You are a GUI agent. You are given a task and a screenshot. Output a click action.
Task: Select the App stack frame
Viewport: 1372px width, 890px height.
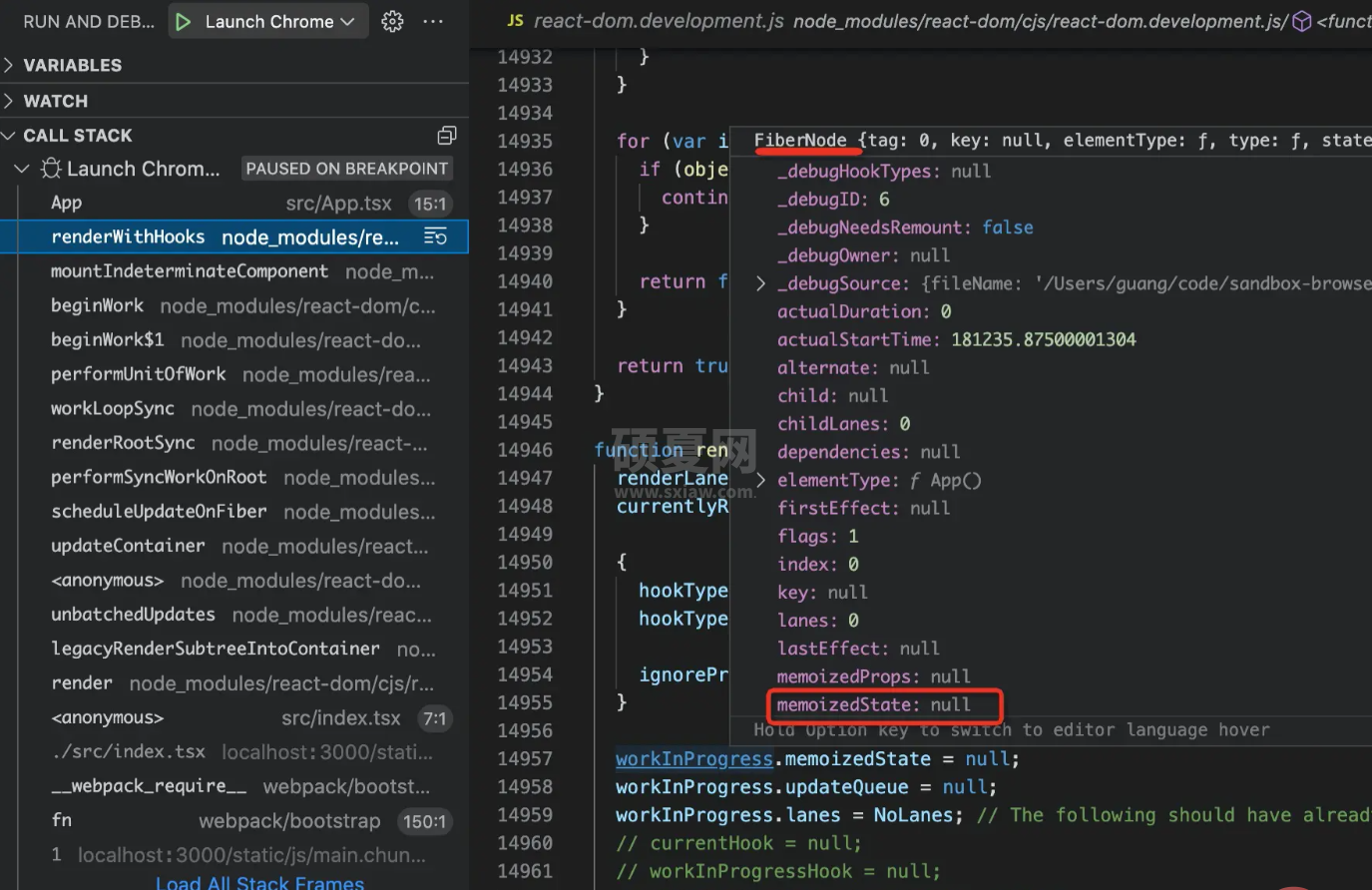pos(233,204)
